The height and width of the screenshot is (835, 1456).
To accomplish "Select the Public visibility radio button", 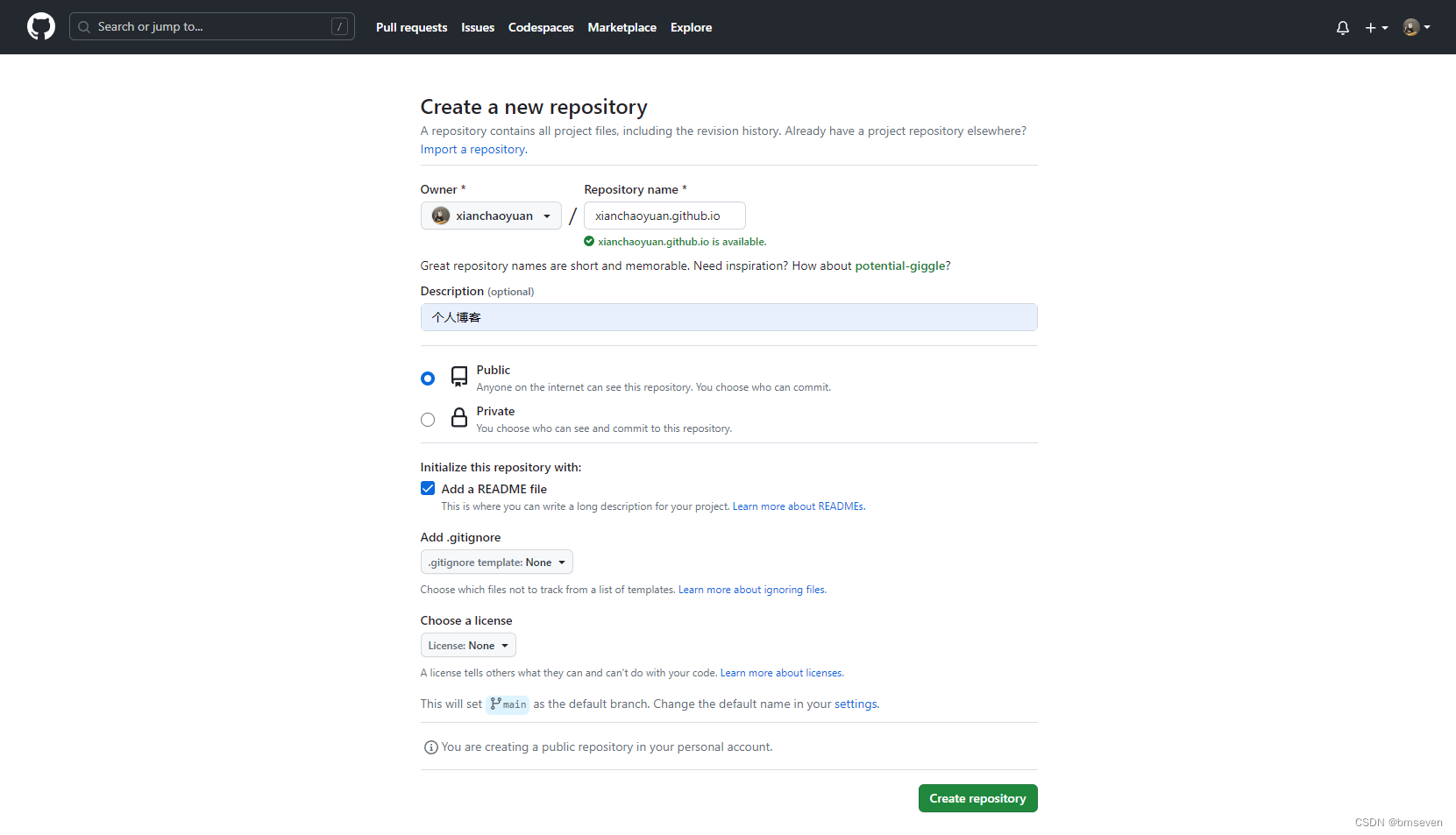I will [x=428, y=379].
